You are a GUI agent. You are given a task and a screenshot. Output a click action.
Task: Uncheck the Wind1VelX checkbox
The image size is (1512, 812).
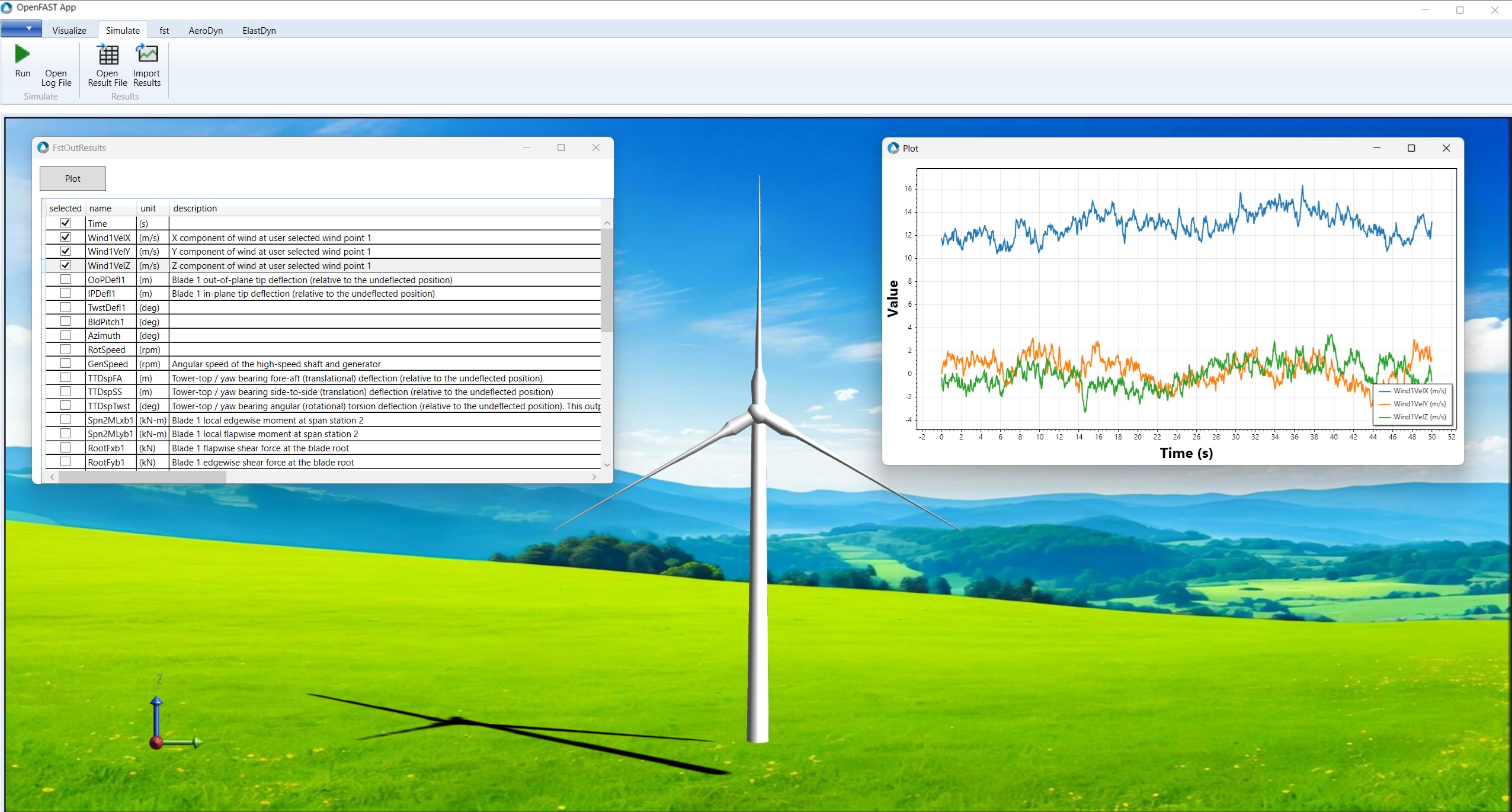click(66, 237)
